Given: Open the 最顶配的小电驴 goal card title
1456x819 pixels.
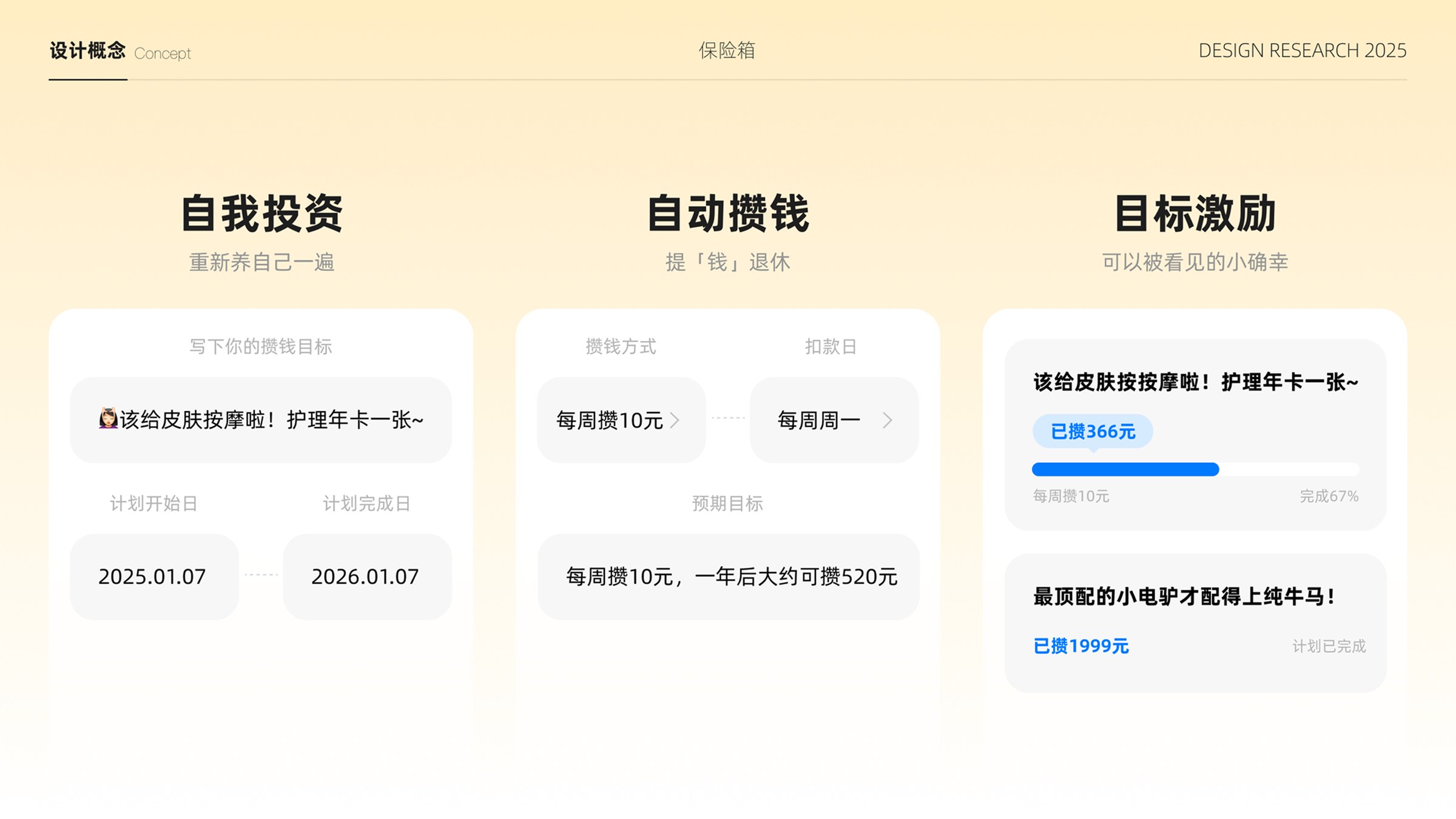Looking at the screenshot, I should [1184, 596].
